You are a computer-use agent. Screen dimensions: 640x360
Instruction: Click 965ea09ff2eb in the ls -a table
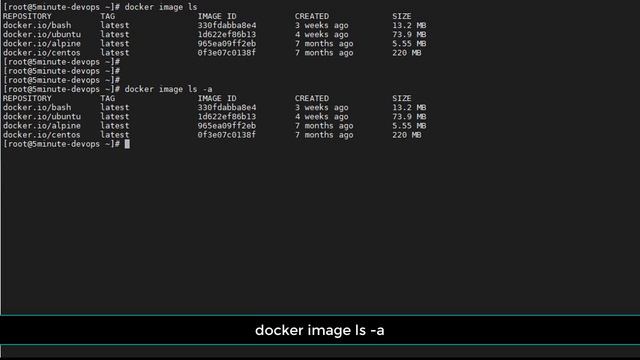[x=227, y=126]
